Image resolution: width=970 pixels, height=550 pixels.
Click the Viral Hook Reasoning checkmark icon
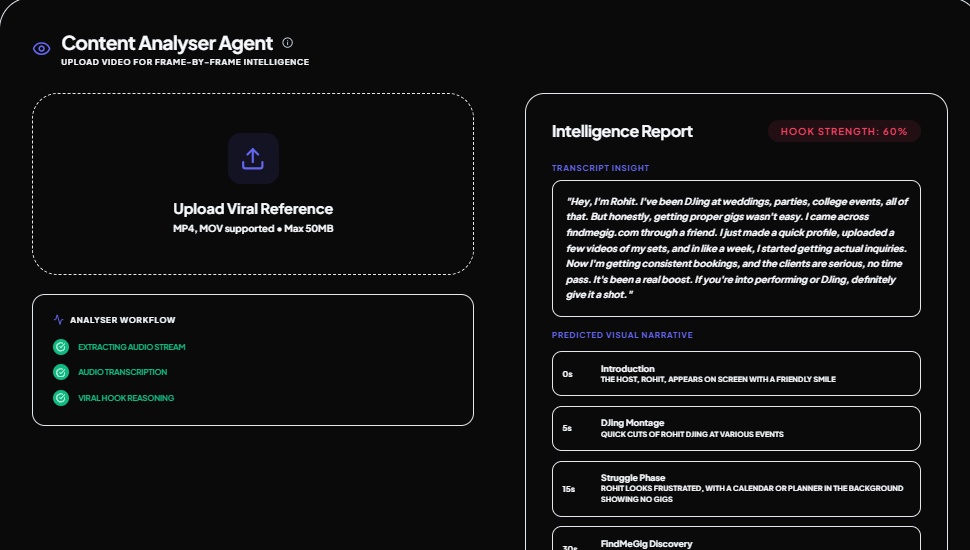point(61,398)
